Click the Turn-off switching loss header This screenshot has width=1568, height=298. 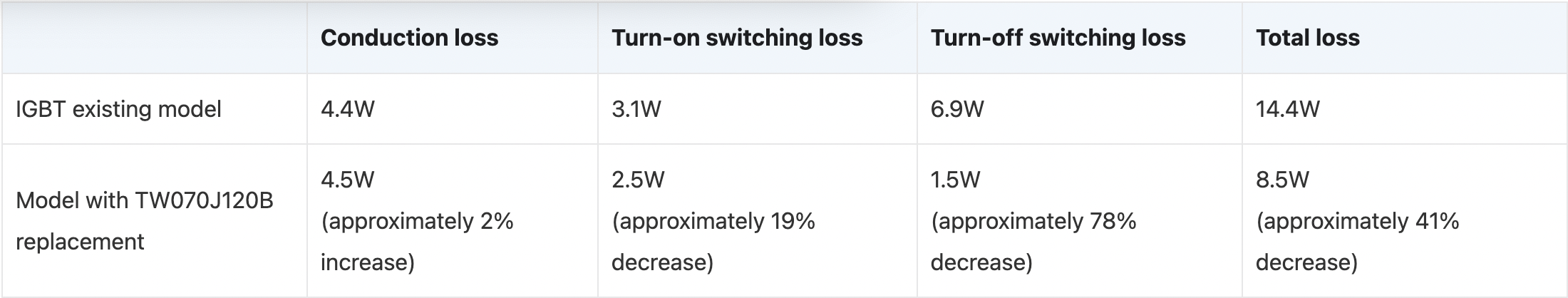(x=1058, y=38)
